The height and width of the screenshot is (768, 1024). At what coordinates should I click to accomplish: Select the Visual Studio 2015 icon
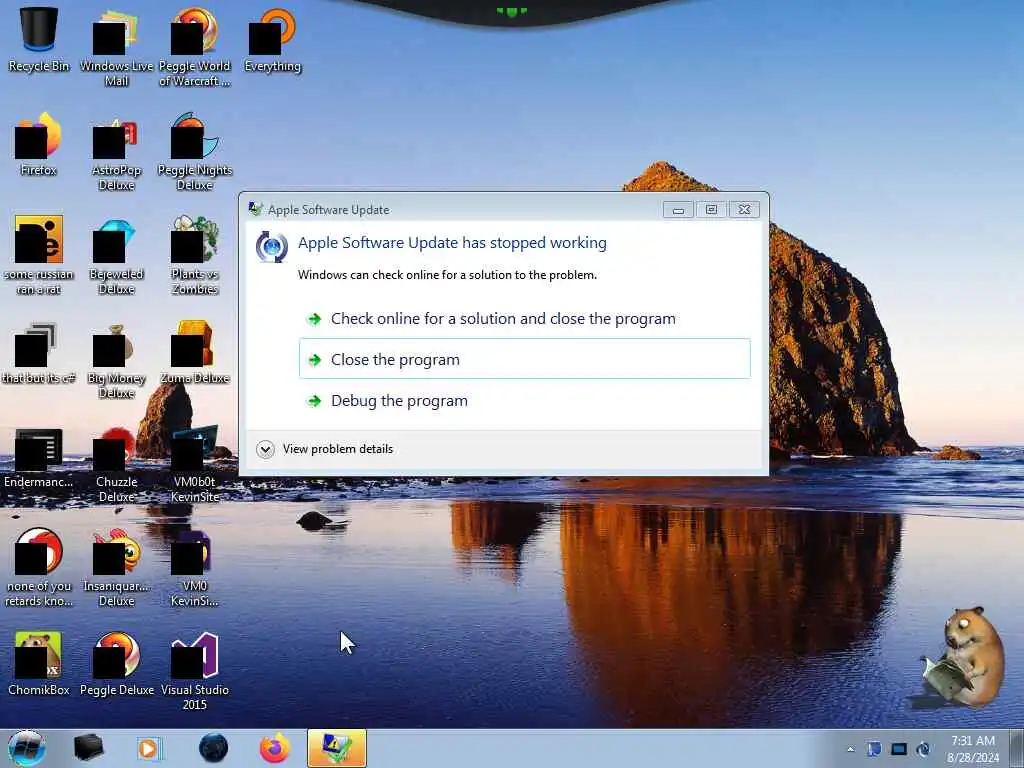coord(195,671)
